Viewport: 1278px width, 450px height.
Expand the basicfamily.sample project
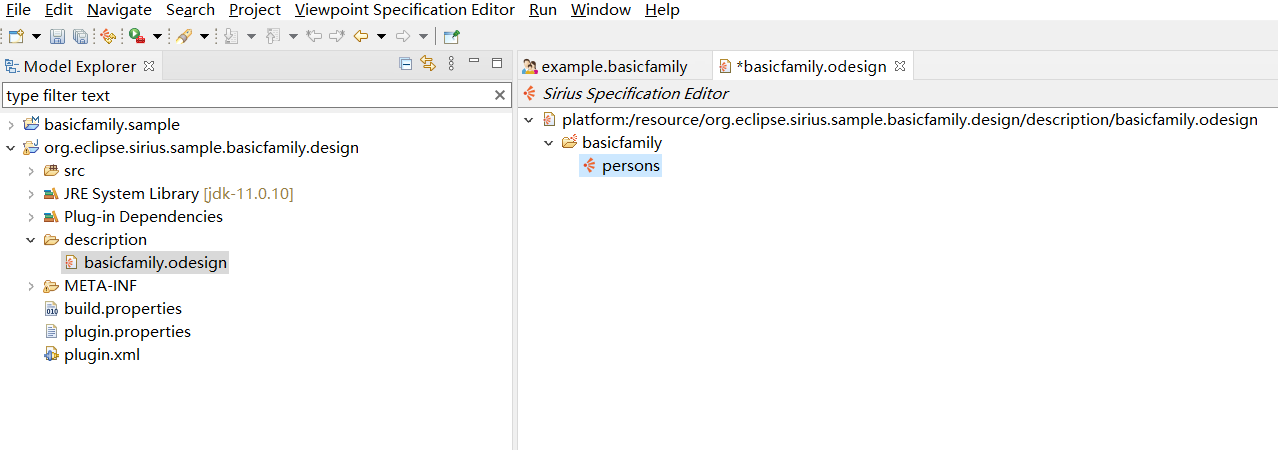click(10, 125)
